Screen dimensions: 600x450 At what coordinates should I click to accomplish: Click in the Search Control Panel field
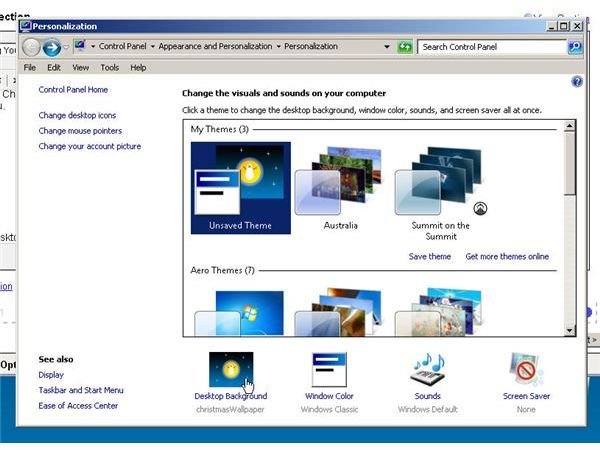[x=491, y=47]
